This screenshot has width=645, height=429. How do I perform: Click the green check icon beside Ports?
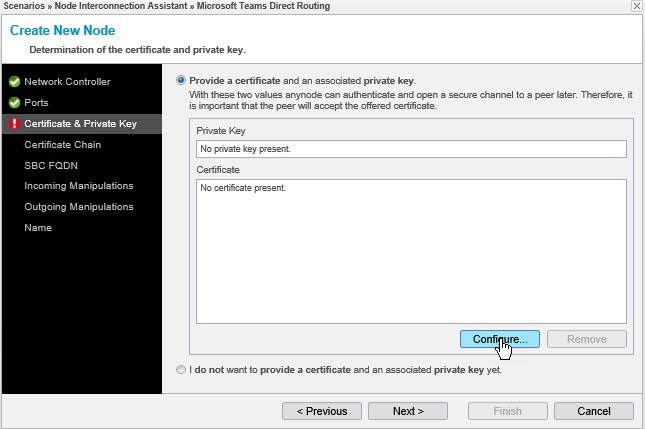[14, 102]
